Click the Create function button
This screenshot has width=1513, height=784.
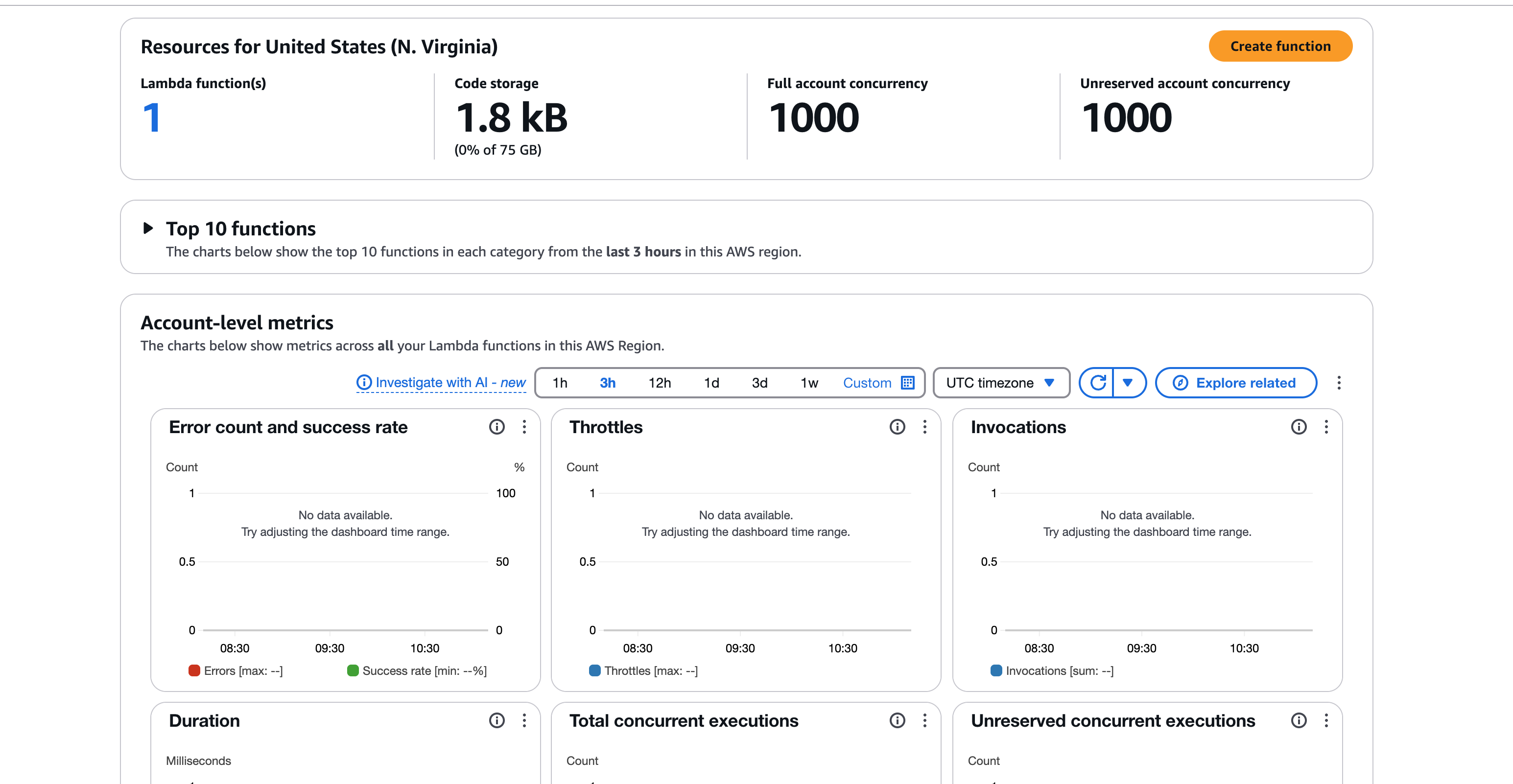point(1280,46)
